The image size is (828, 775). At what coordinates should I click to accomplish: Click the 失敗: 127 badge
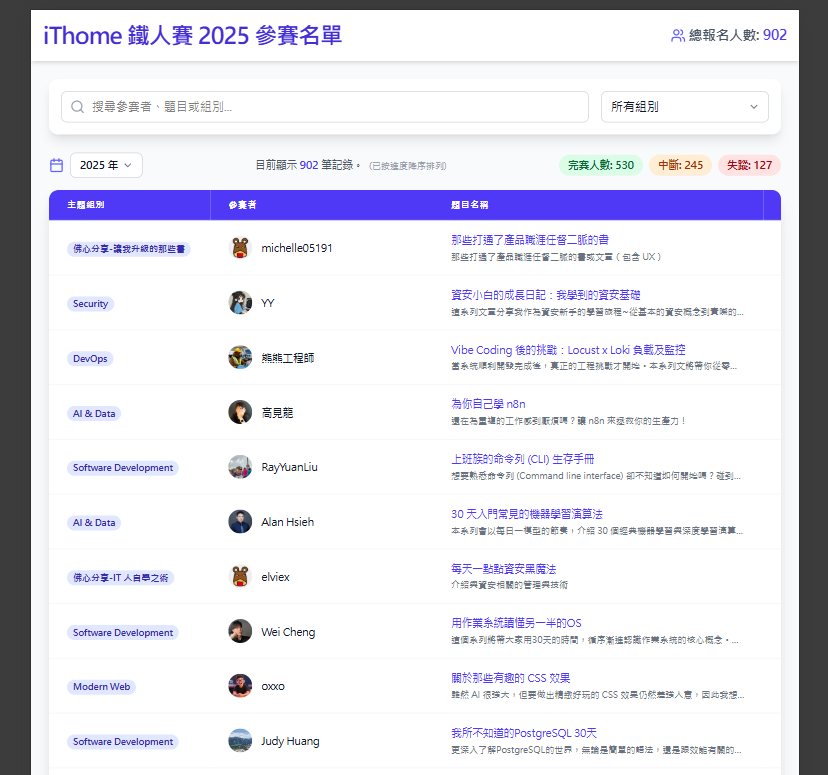click(749, 163)
